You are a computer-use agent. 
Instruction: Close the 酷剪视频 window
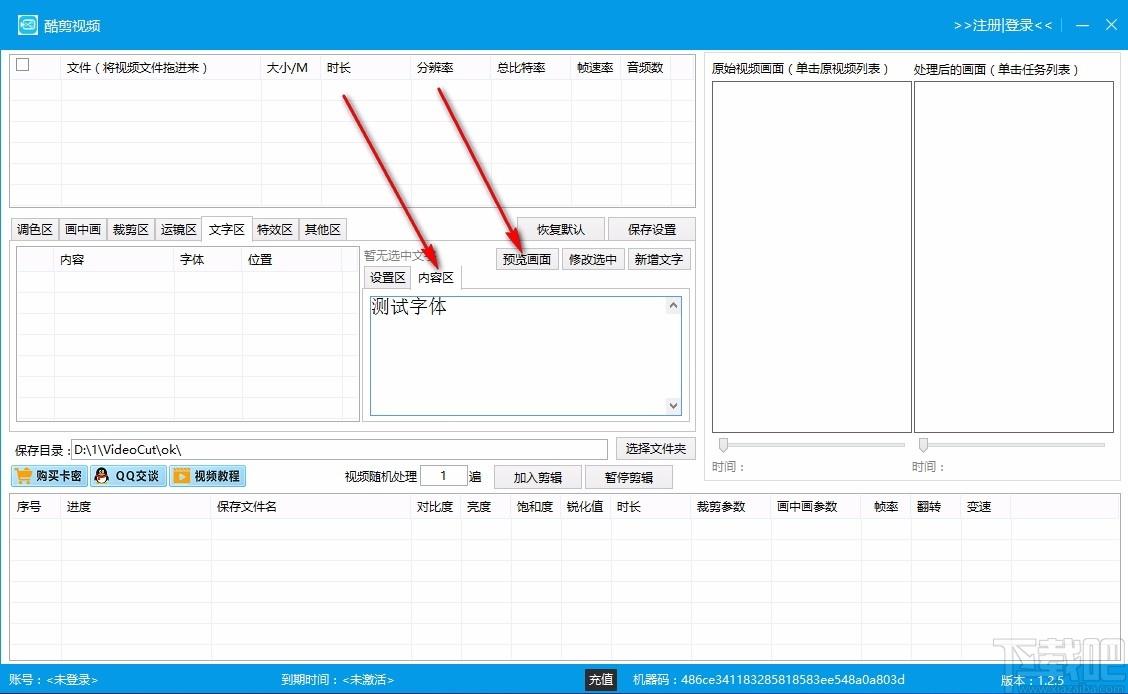[1111, 24]
